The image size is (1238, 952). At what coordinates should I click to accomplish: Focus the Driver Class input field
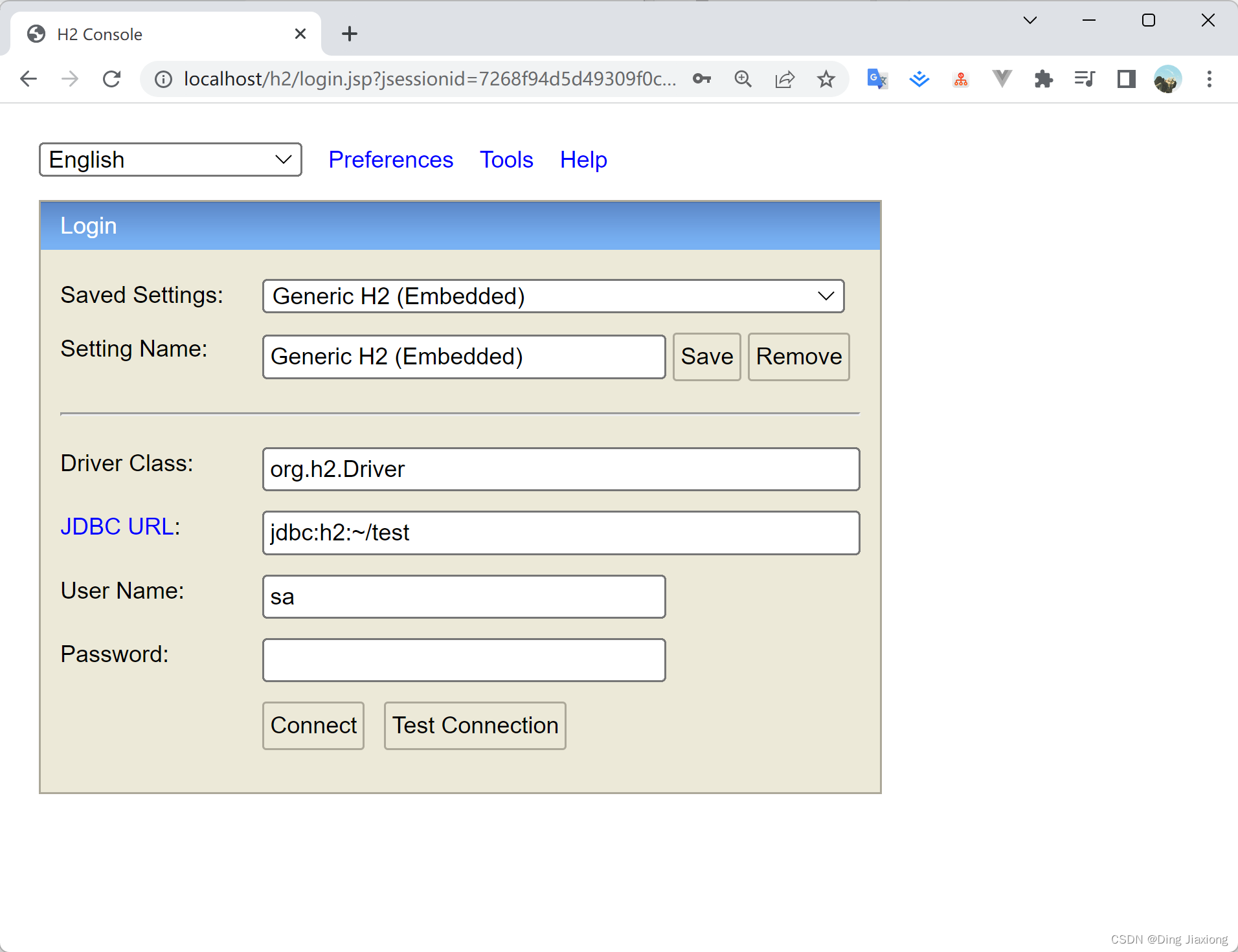click(x=561, y=469)
